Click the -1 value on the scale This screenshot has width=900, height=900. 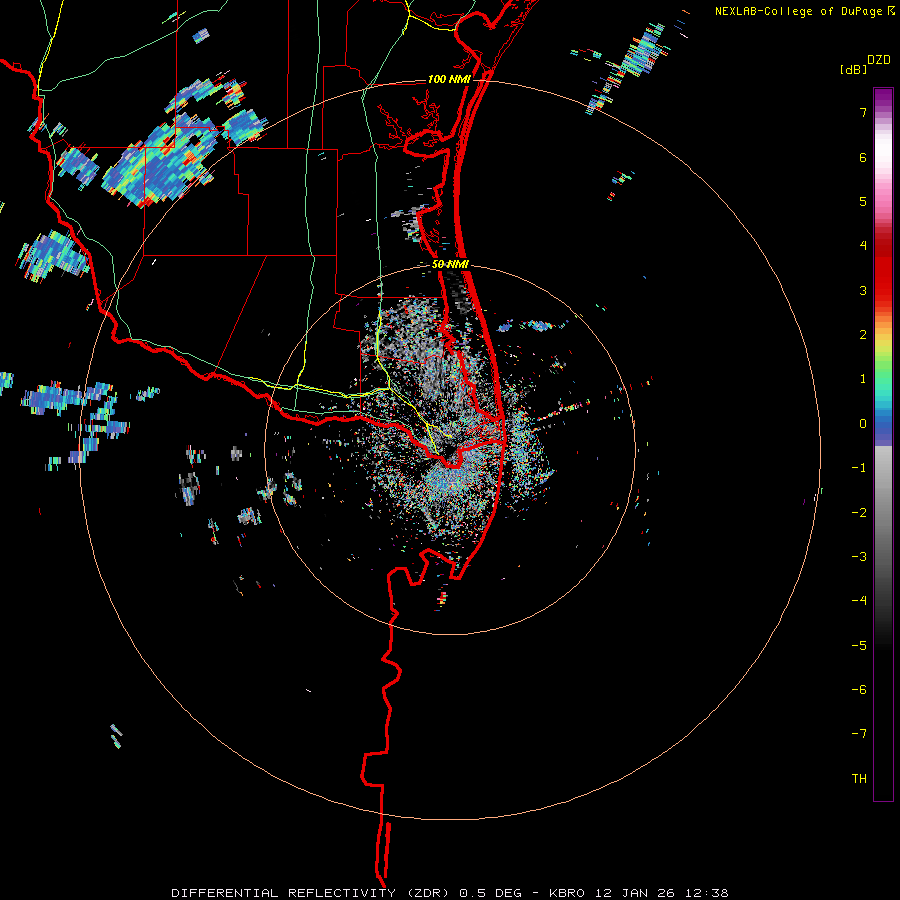[x=859, y=468]
